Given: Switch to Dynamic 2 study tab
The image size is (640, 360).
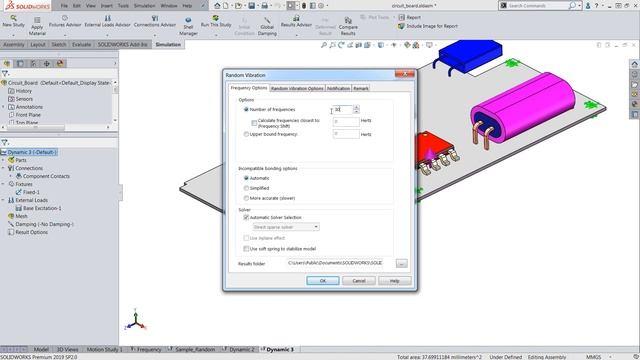Looking at the screenshot, I should (x=241, y=349).
